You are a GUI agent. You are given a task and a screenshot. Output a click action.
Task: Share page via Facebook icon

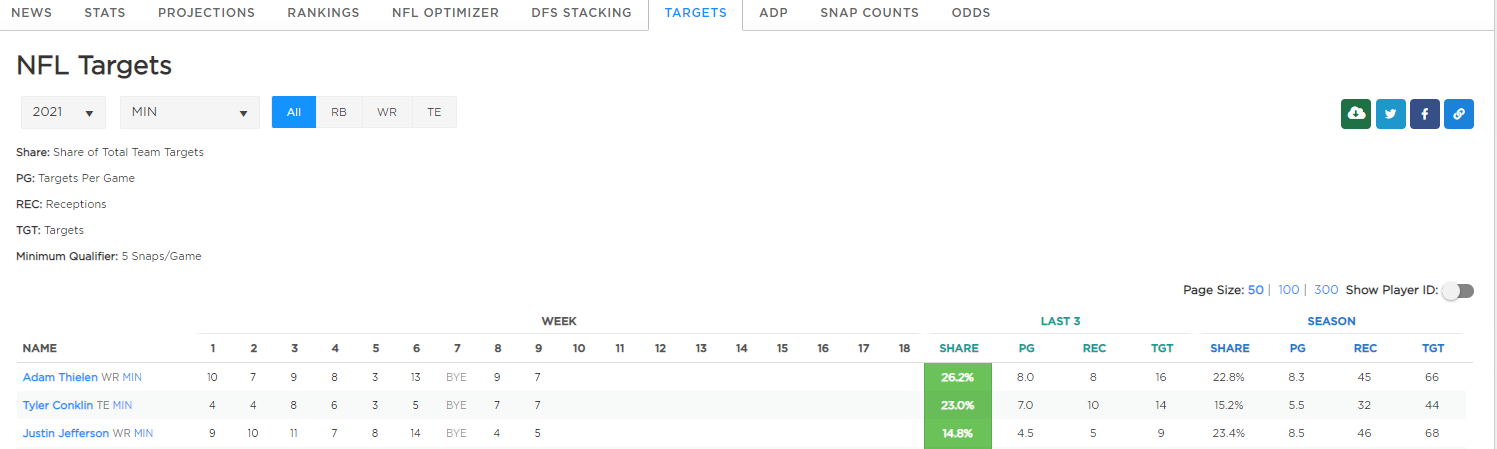point(1424,114)
